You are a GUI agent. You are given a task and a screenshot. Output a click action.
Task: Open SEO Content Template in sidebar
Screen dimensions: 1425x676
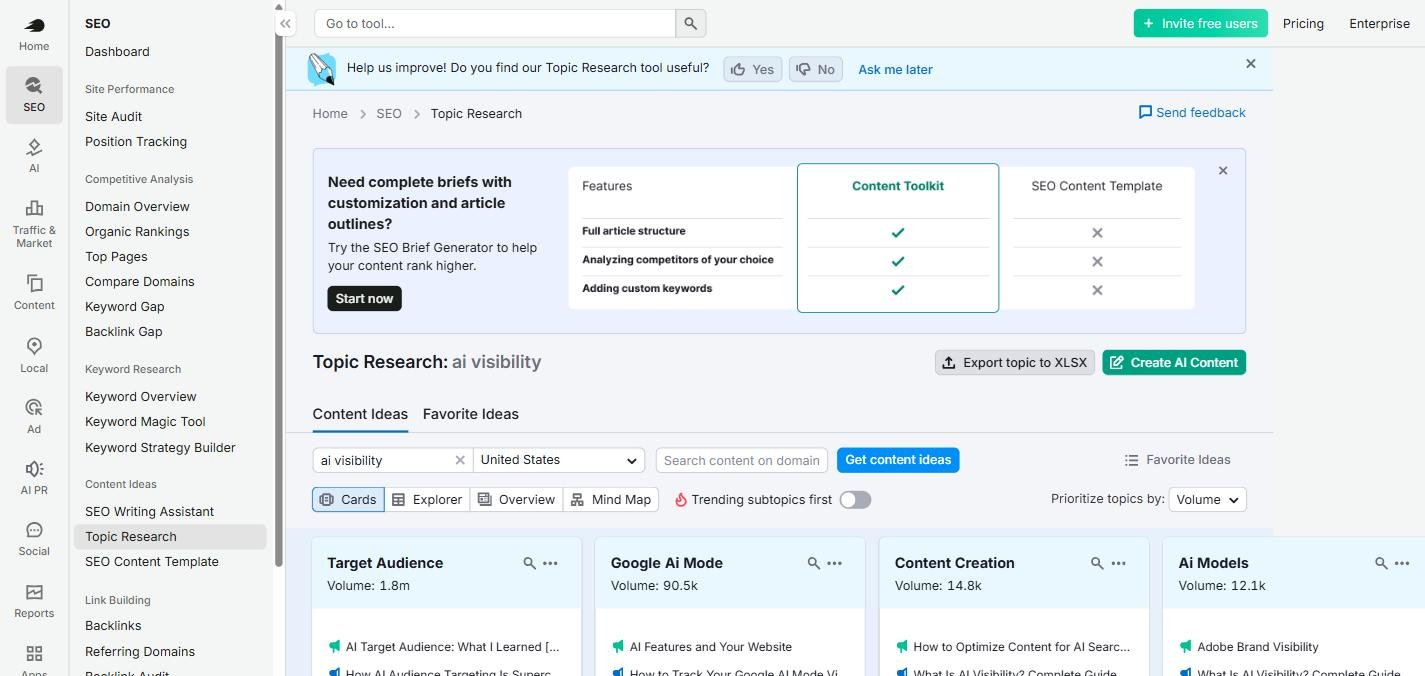pyautogui.click(x=152, y=561)
